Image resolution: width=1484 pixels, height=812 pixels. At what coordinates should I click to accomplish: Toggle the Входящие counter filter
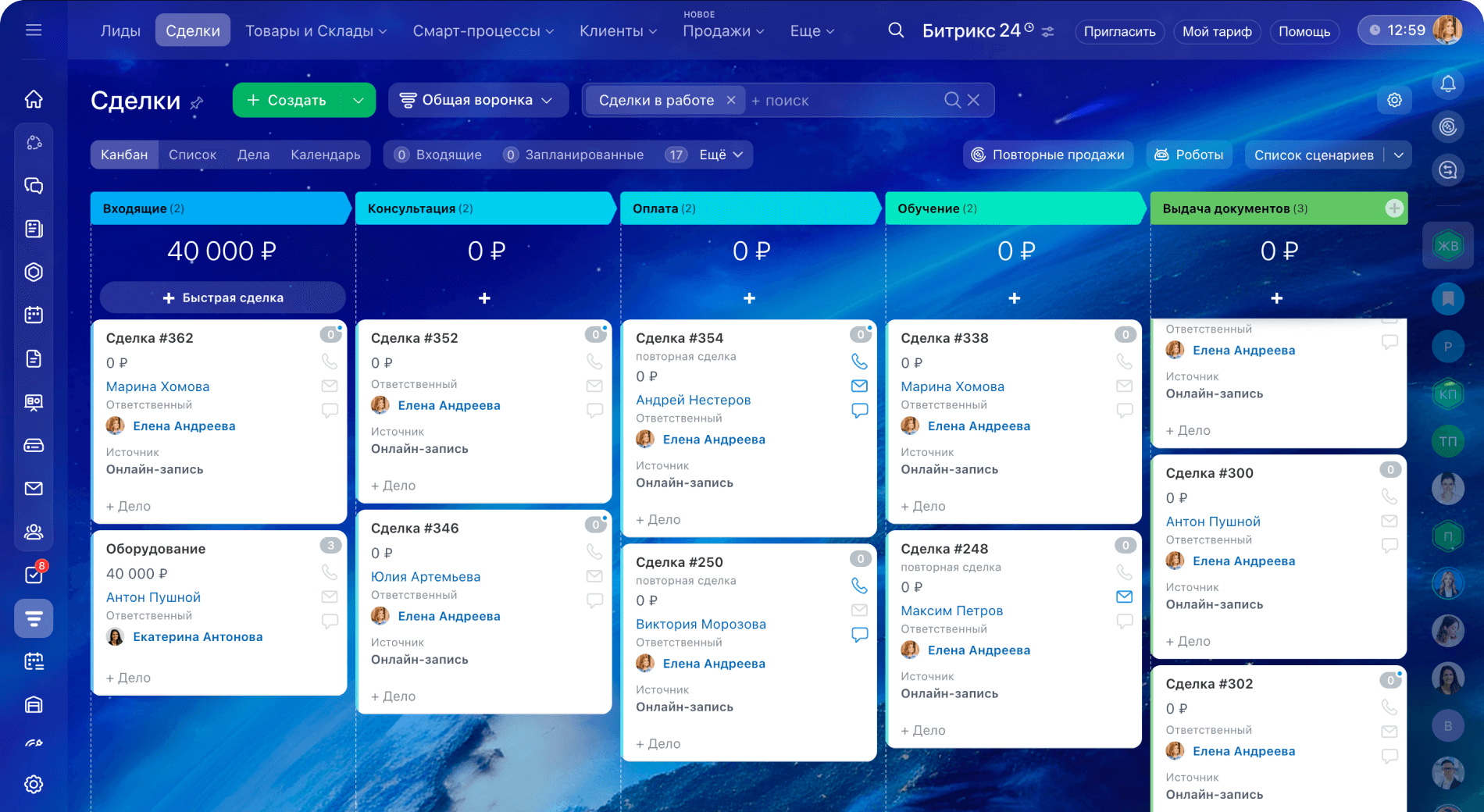pyautogui.click(x=437, y=155)
